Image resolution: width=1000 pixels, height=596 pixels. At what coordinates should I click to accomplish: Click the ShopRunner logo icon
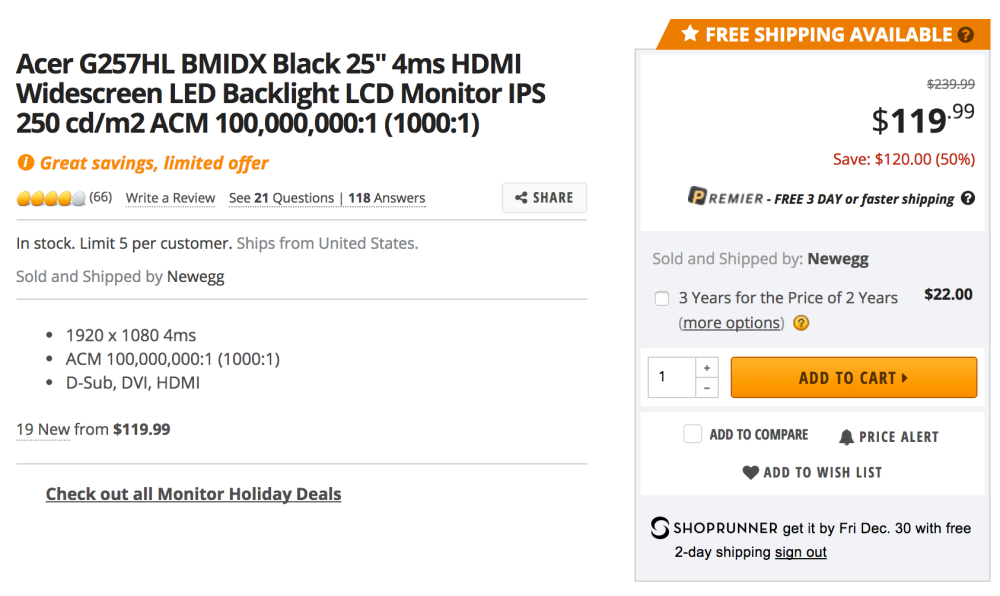[x=660, y=528]
